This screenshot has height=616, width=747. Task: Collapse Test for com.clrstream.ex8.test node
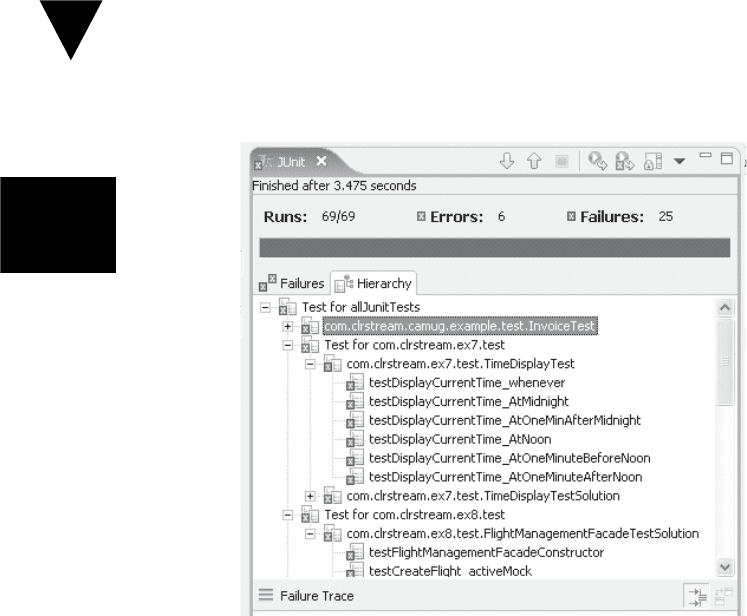click(x=287, y=515)
